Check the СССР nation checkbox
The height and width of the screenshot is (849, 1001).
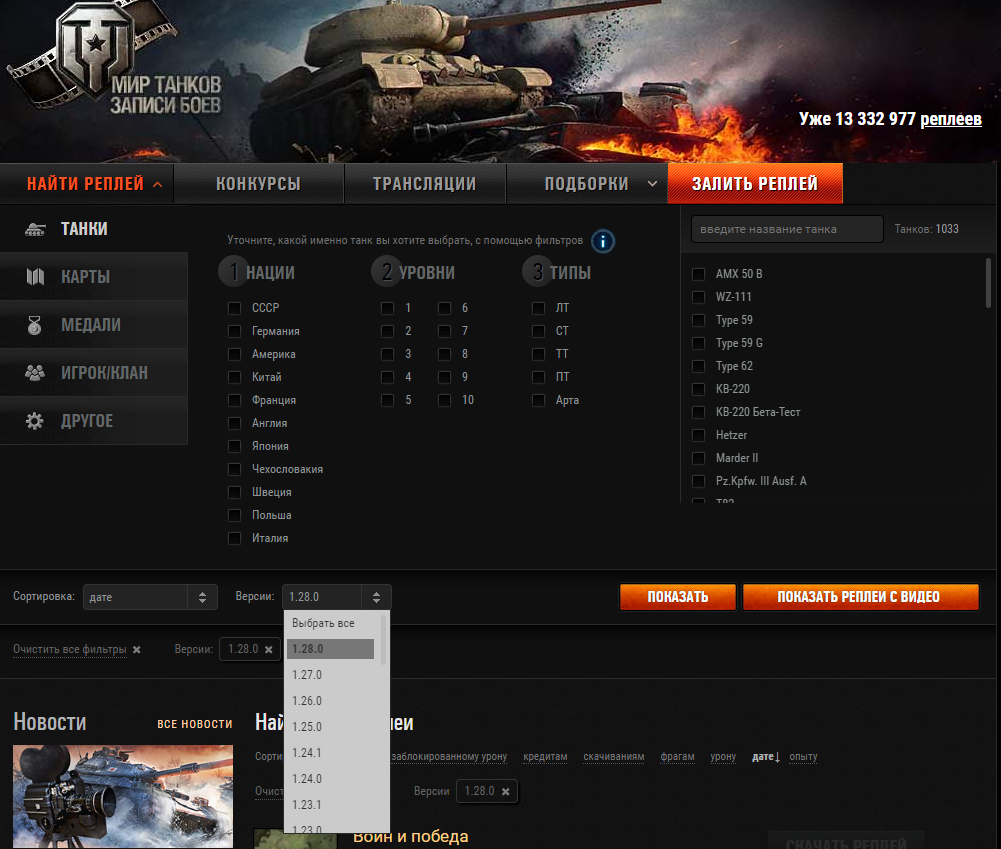[234, 308]
